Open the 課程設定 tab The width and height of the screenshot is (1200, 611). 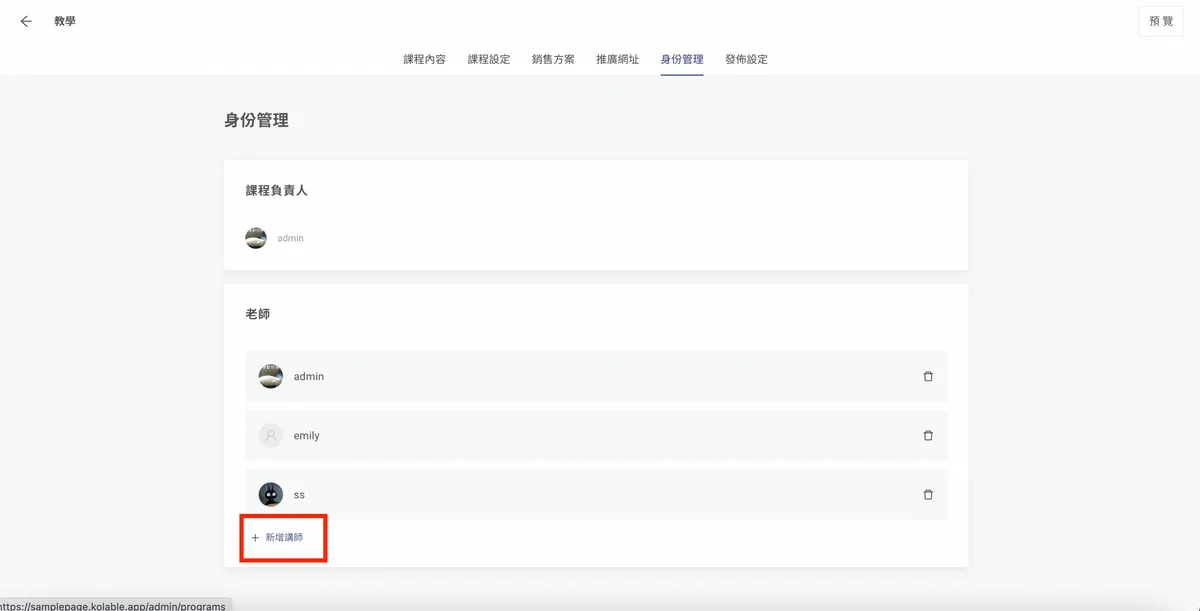(x=489, y=60)
